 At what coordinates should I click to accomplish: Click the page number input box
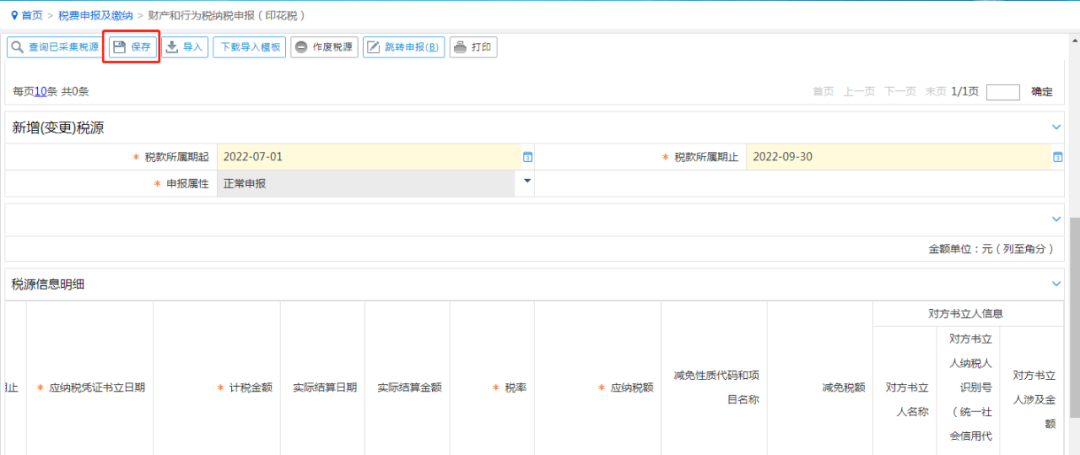point(1003,92)
